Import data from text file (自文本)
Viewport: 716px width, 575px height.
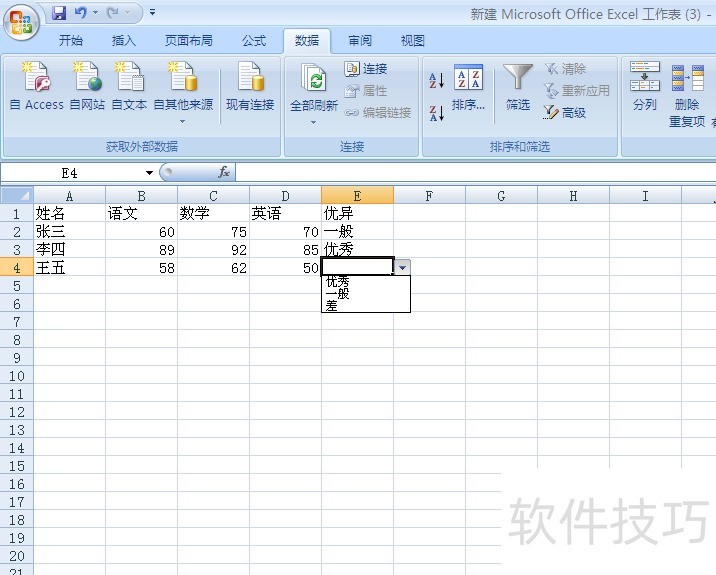point(129,86)
